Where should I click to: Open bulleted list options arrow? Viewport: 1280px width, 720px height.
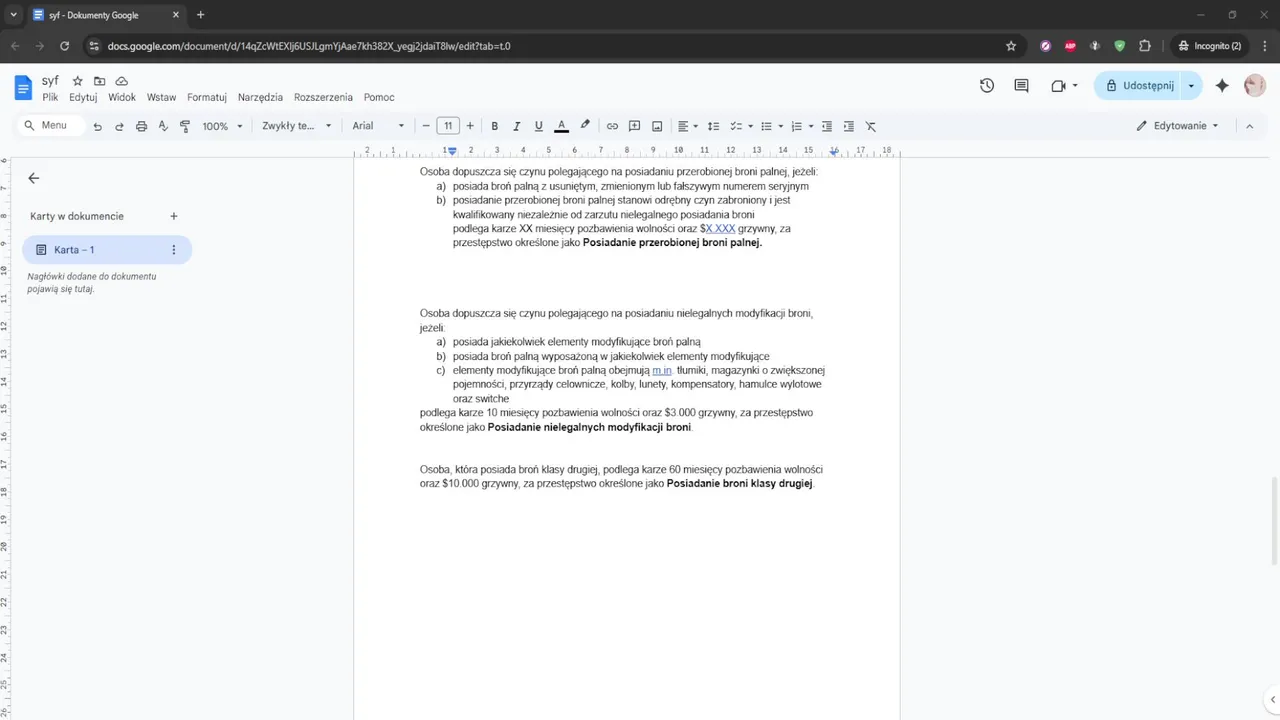click(x=781, y=126)
